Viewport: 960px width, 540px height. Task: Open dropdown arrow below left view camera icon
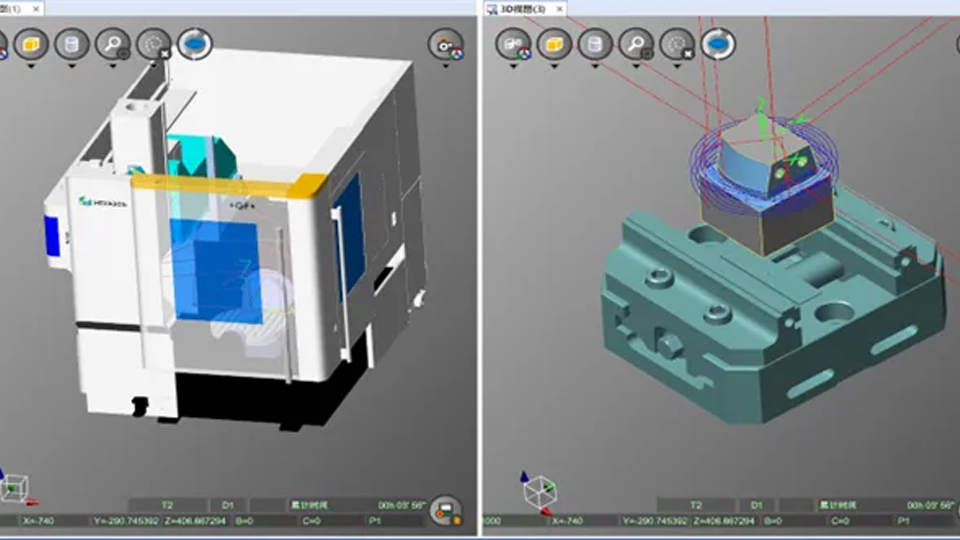445,68
